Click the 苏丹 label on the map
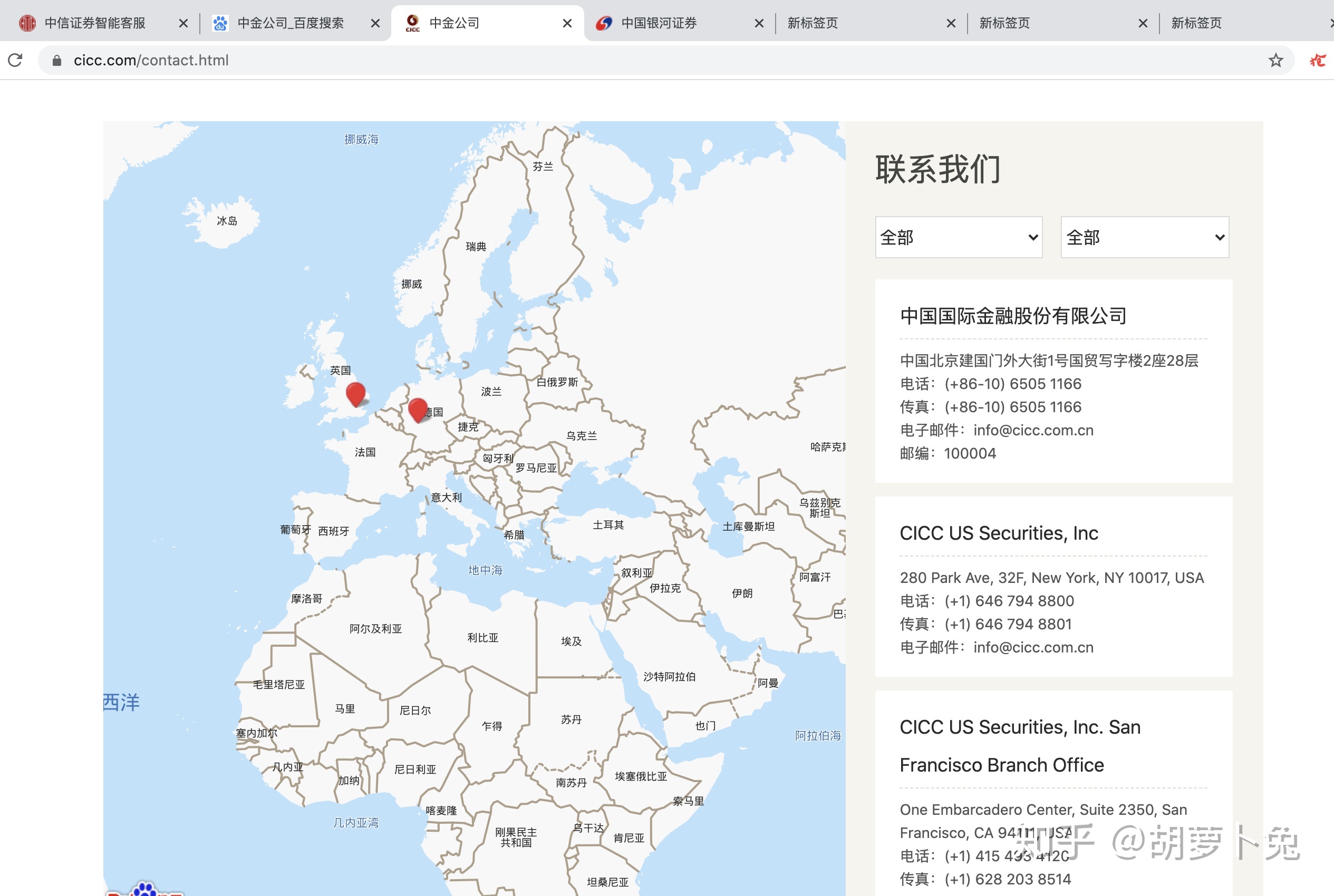This screenshot has height=896, width=1334. [x=571, y=719]
